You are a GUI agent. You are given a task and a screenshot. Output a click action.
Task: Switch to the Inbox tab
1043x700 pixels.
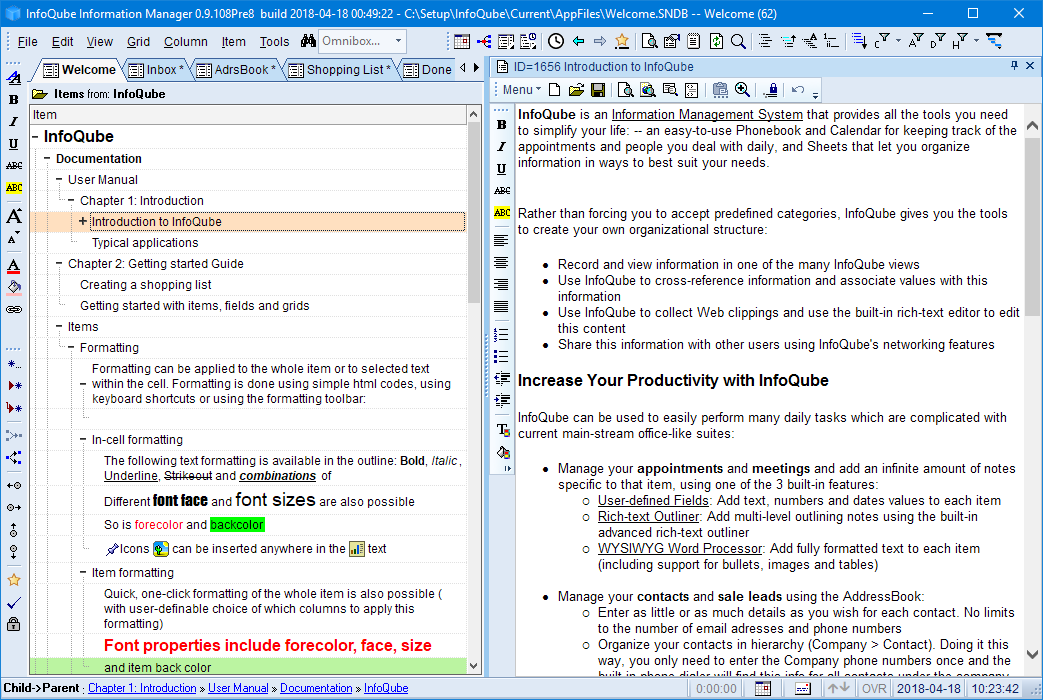click(x=160, y=69)
